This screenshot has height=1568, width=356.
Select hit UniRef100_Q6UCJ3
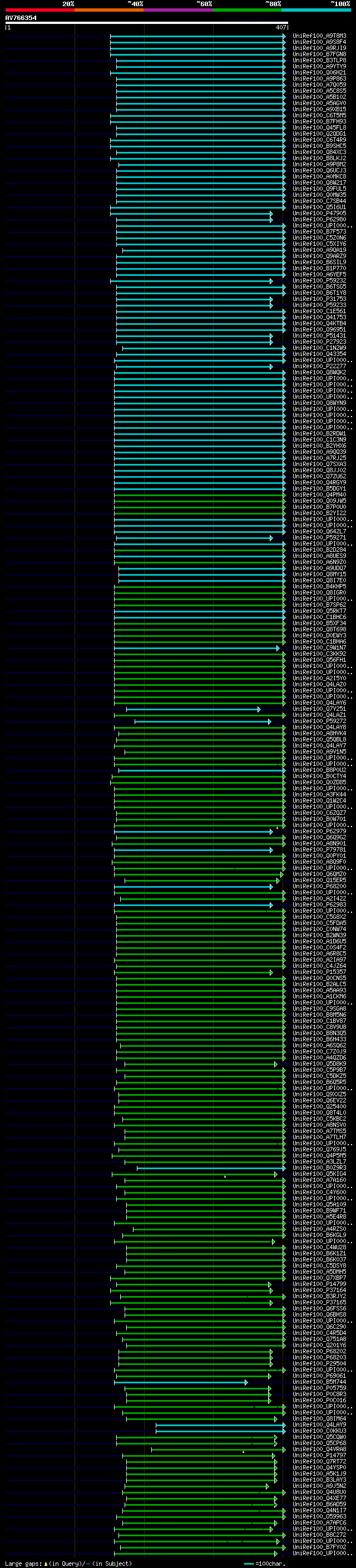tap(319, 170)
